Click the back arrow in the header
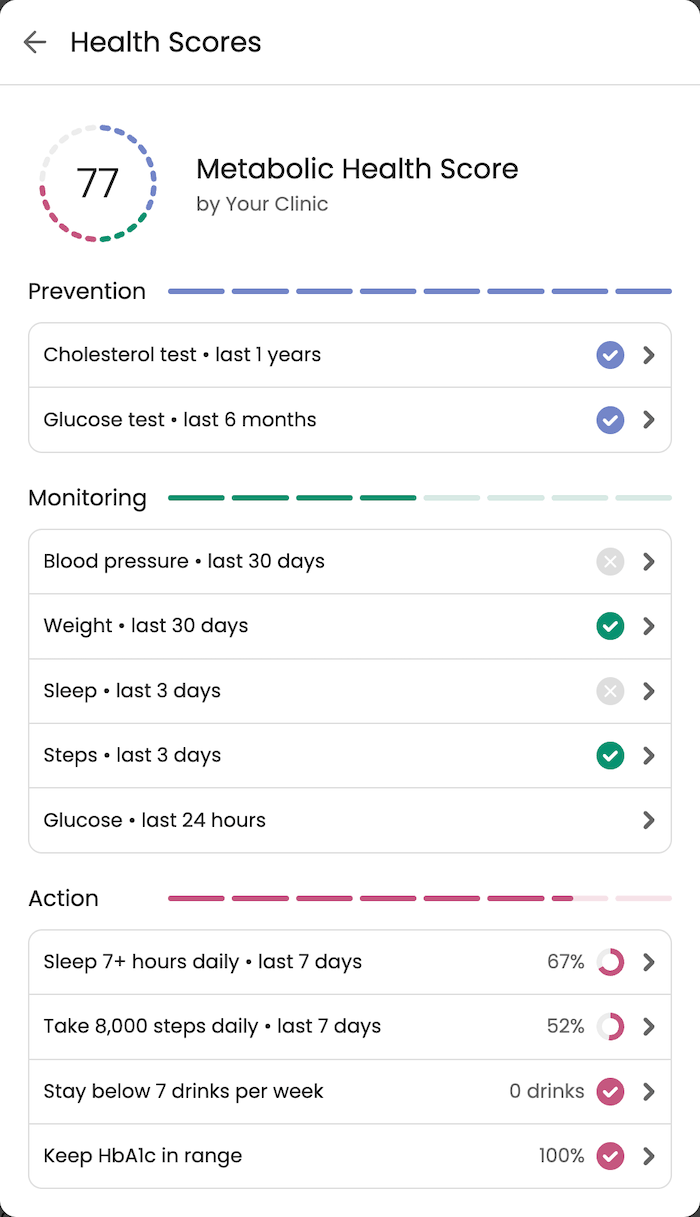The image size is (700, 1217). pos(35,42)
